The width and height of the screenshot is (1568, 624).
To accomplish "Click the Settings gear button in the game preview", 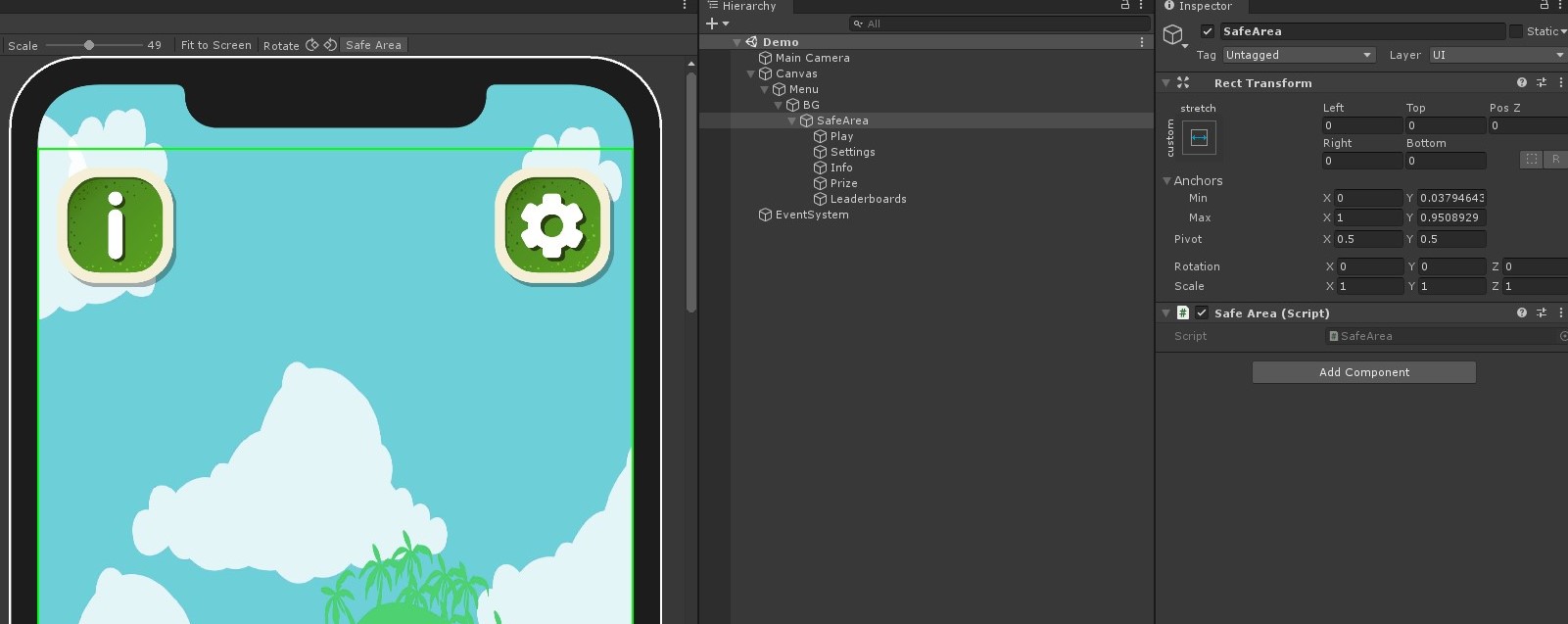I will point(552,226).
